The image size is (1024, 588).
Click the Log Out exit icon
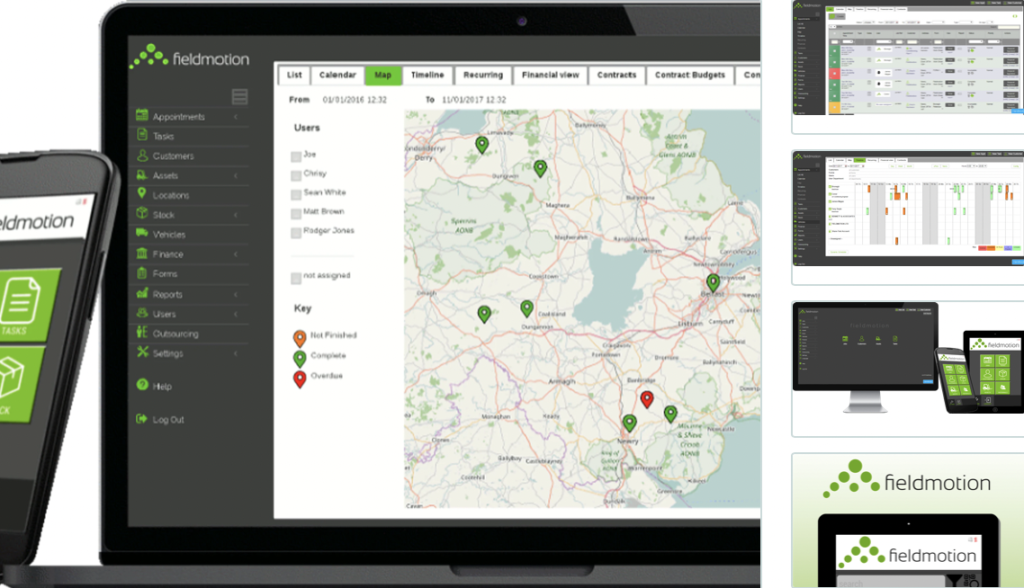142,418
